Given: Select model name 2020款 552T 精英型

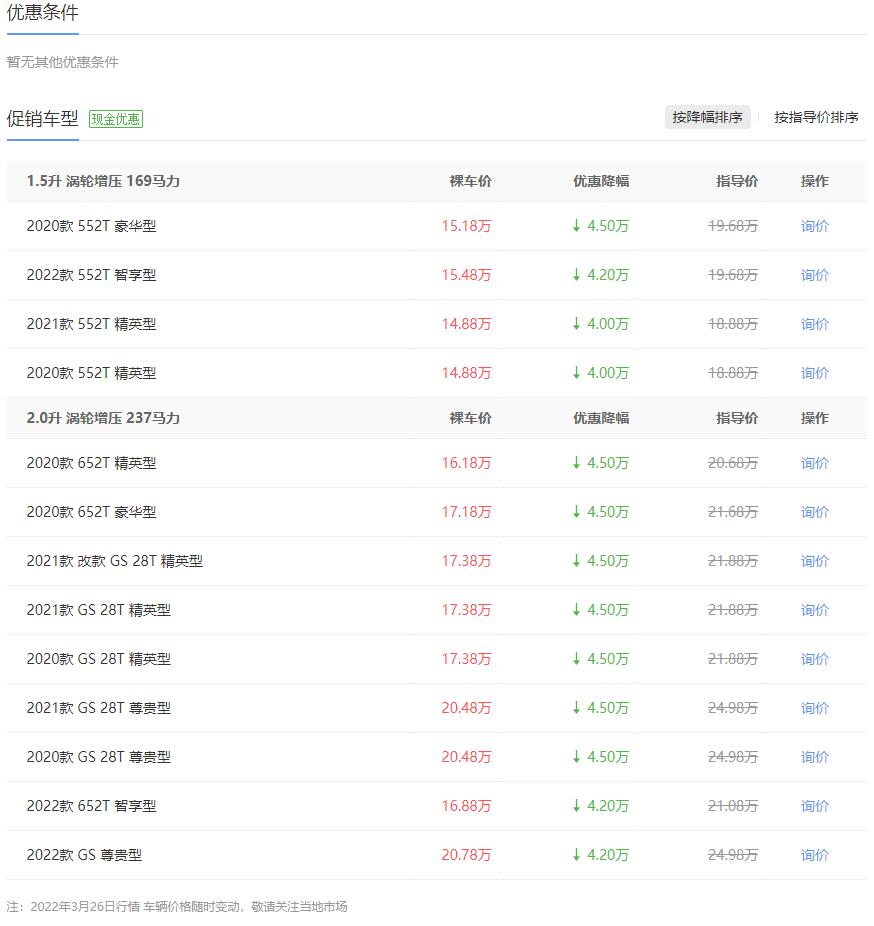Looking at the screenshot, I should coord(92,373).
